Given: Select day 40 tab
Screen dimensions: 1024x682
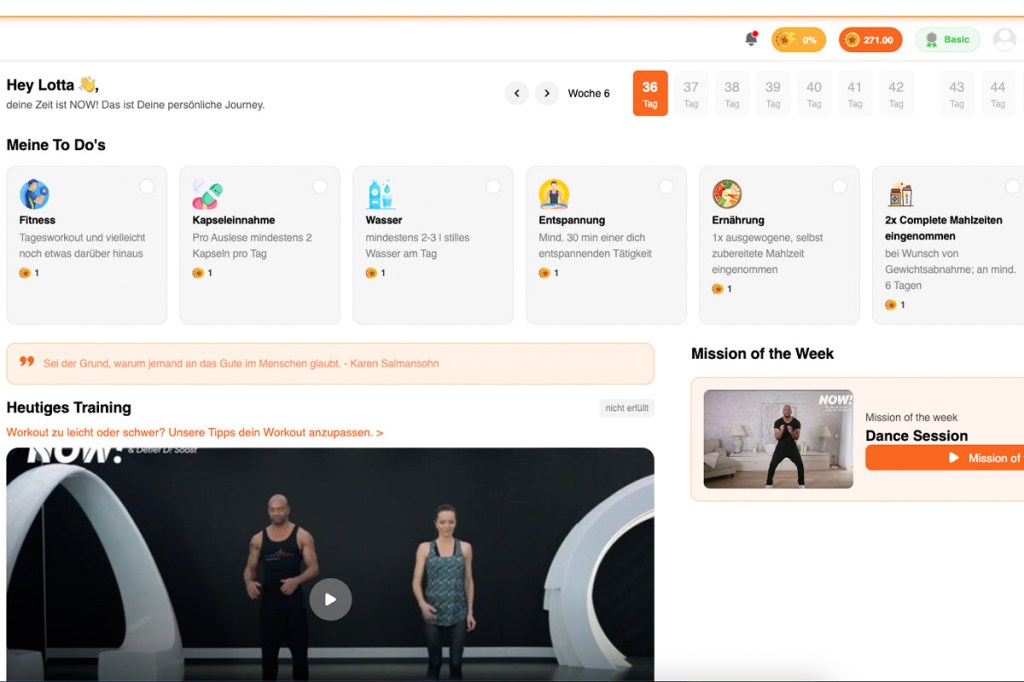Looking at the screenshot, I should [814, 93].
